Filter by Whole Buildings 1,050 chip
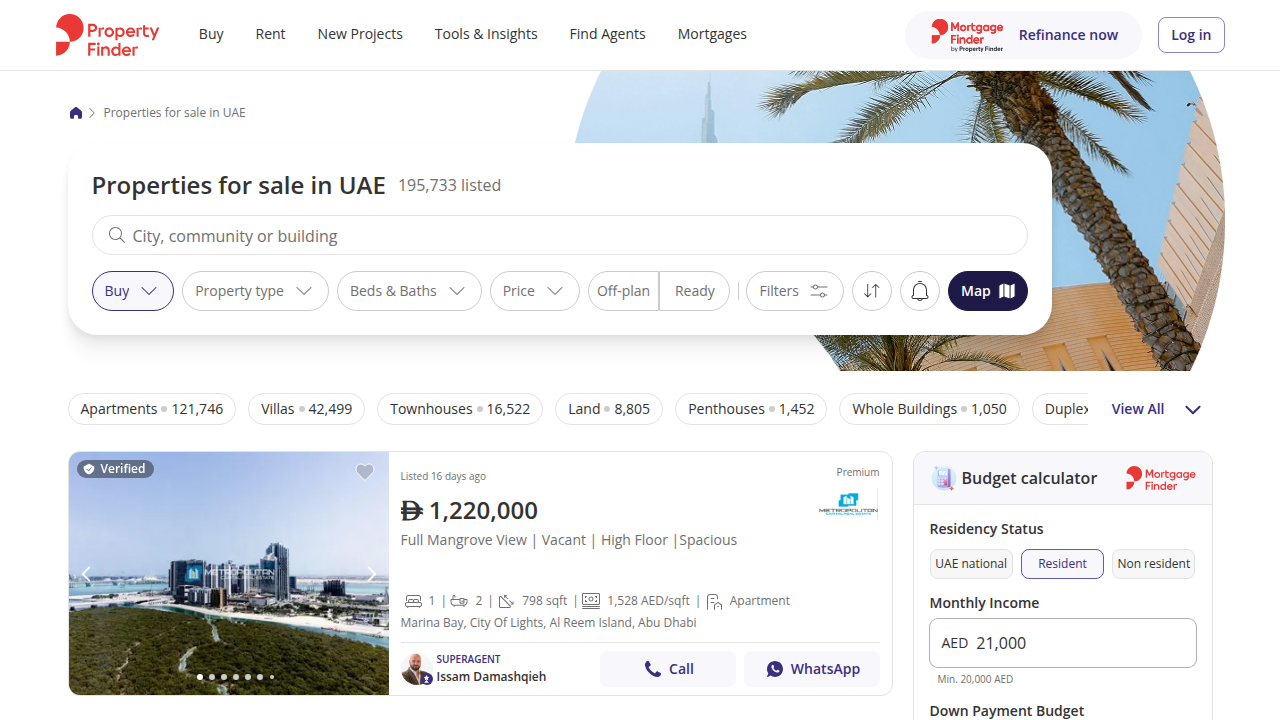 pos(929,409)
